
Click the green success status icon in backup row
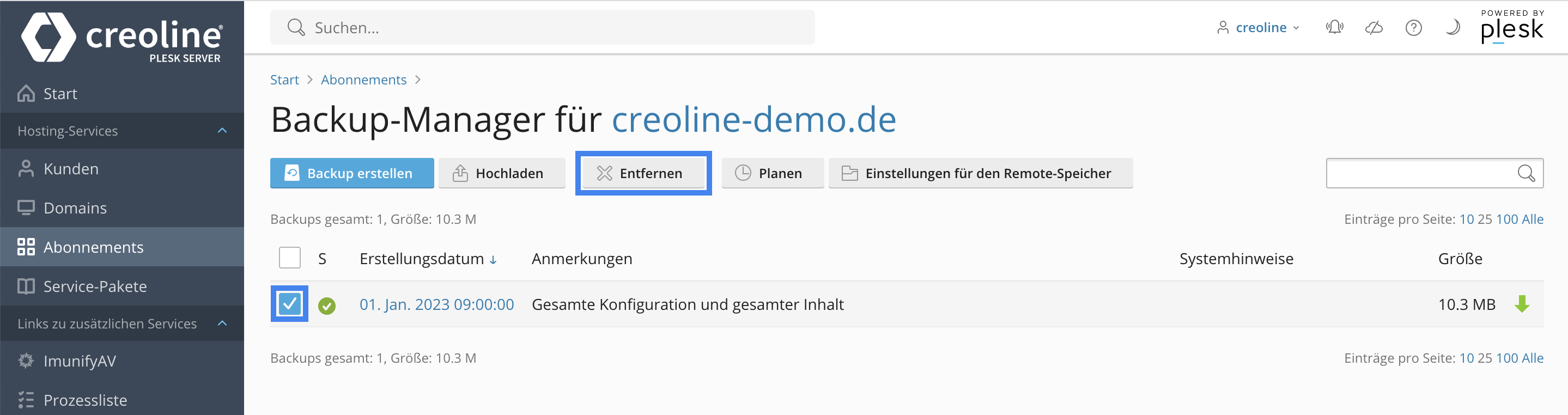[x=327, y=306]
